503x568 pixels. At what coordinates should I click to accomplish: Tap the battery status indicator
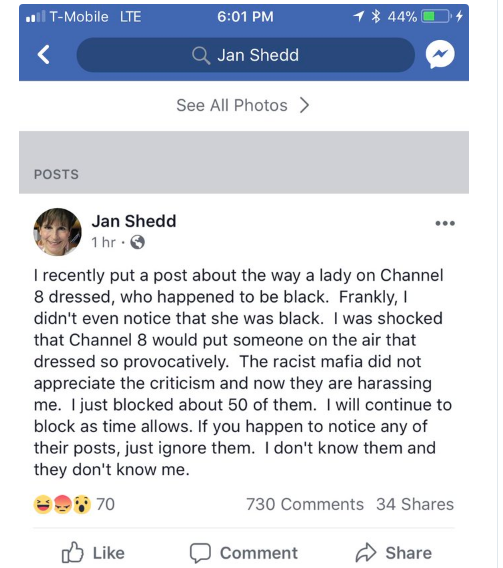(435, 16)
